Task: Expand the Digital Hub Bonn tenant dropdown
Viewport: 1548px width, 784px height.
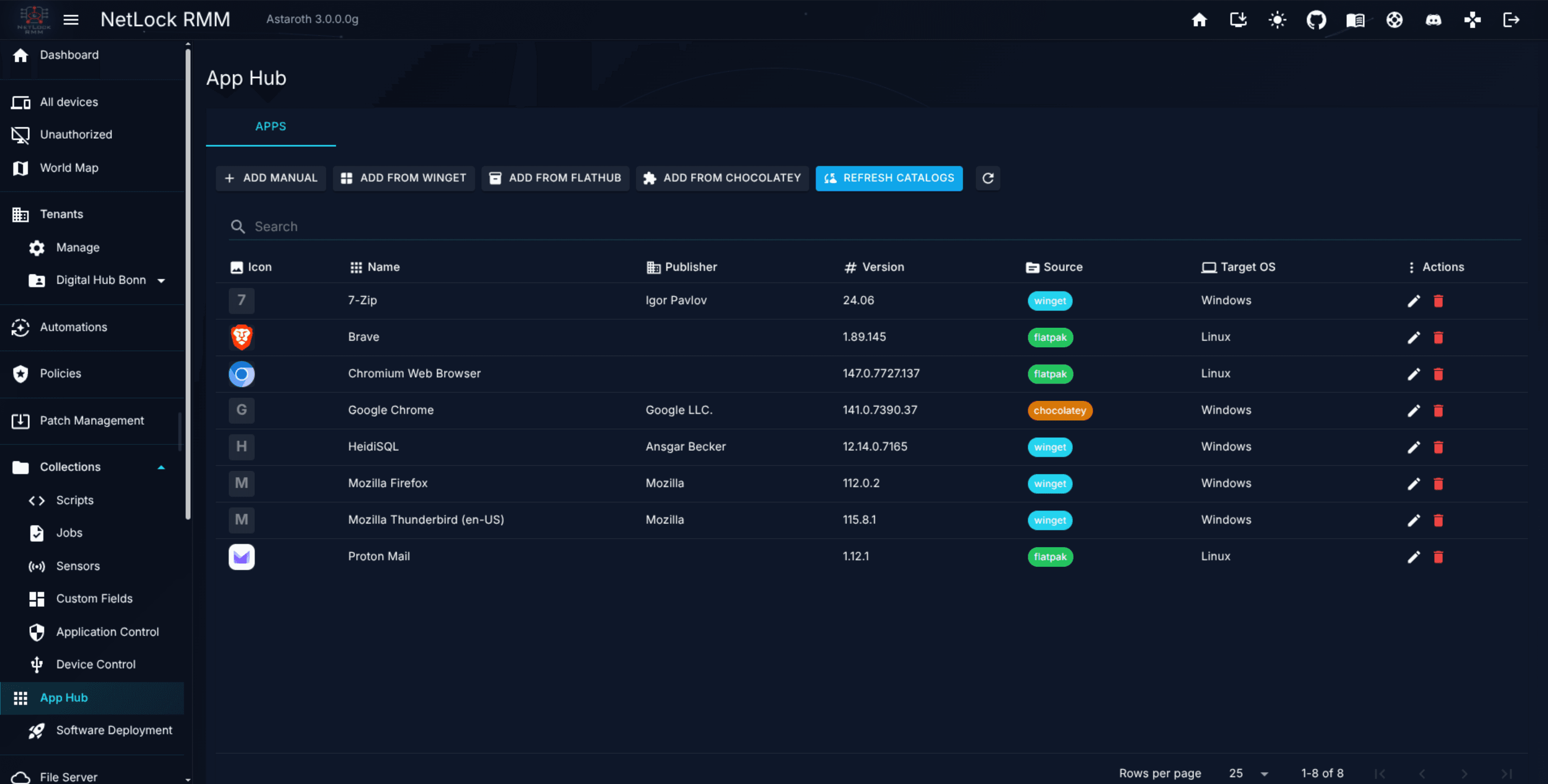Action: (161, 281)
